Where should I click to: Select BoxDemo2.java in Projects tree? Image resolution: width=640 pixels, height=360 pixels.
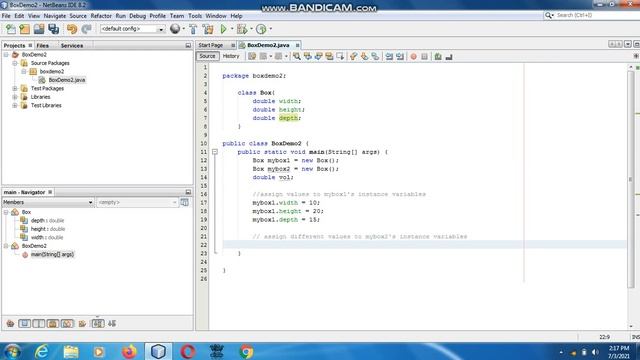pos(67,80)
